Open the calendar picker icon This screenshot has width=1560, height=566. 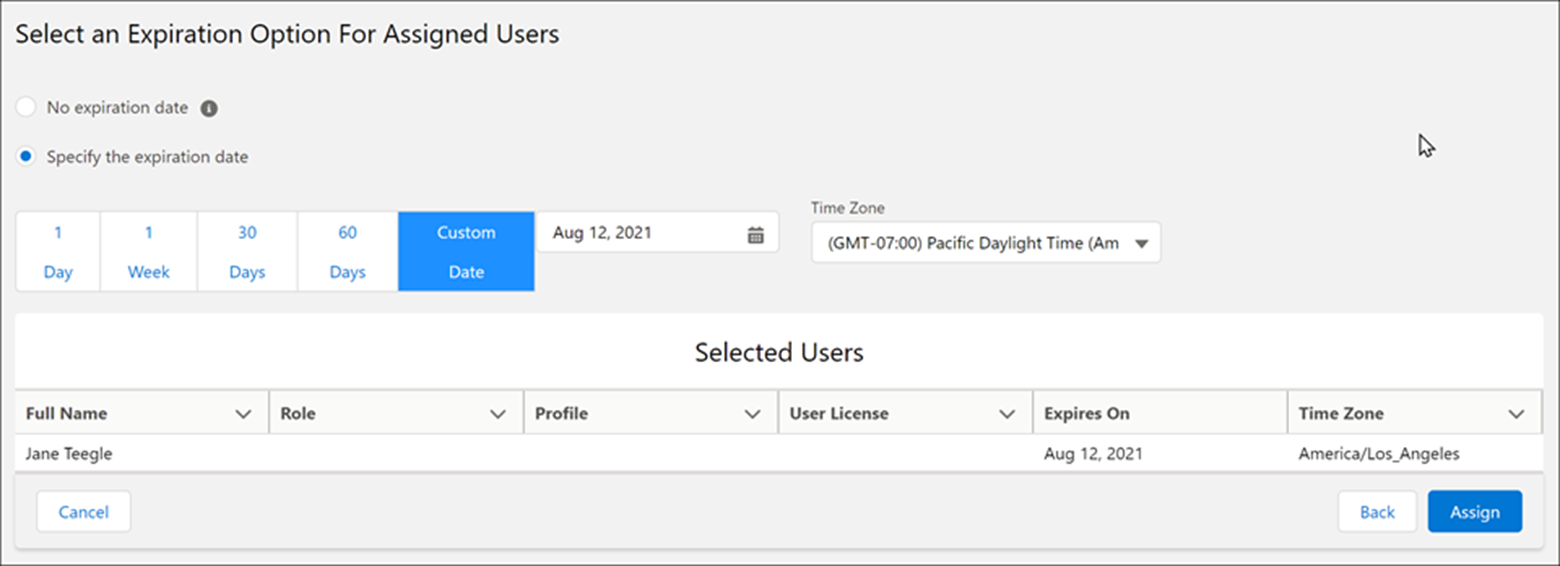[756, 234]
